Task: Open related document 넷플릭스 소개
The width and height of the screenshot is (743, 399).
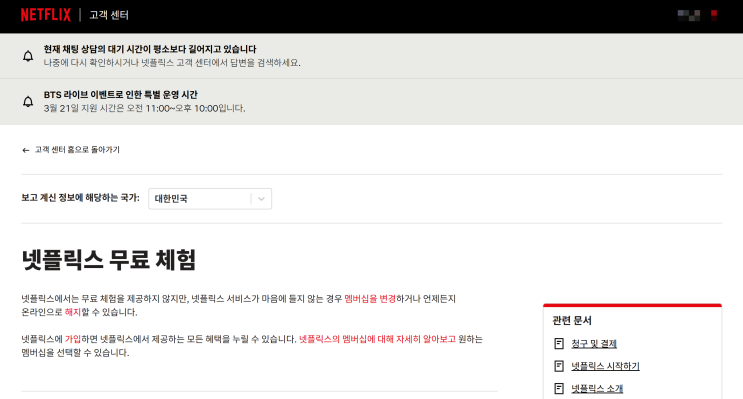Action: (597, 389)
